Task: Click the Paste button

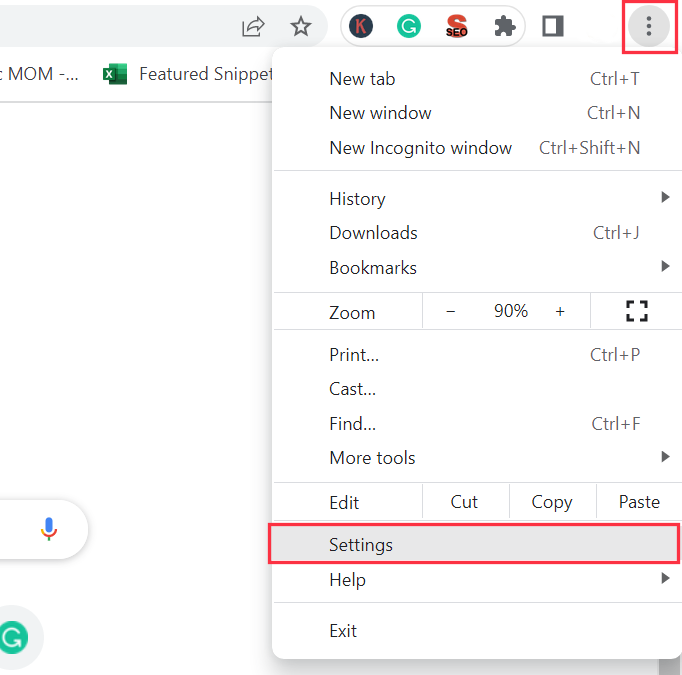Action: tap(639, 502)
